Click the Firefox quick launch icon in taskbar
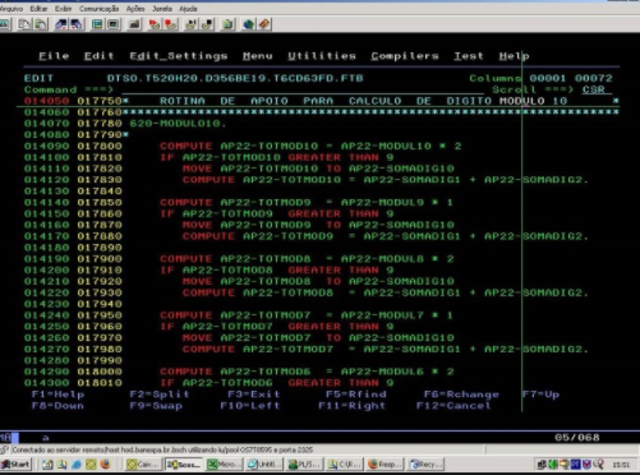The height and width of the screenshot is (475, 640). tap(105, 464)
